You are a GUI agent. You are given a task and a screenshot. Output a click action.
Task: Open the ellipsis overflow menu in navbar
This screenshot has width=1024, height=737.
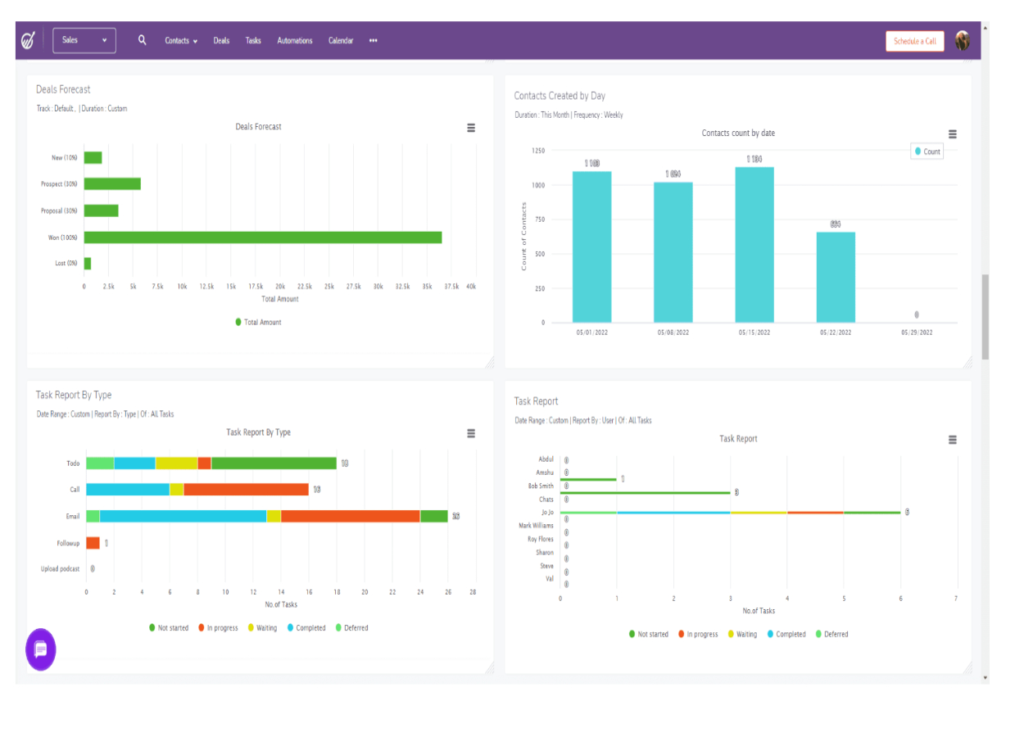click(x=372, y=40)
